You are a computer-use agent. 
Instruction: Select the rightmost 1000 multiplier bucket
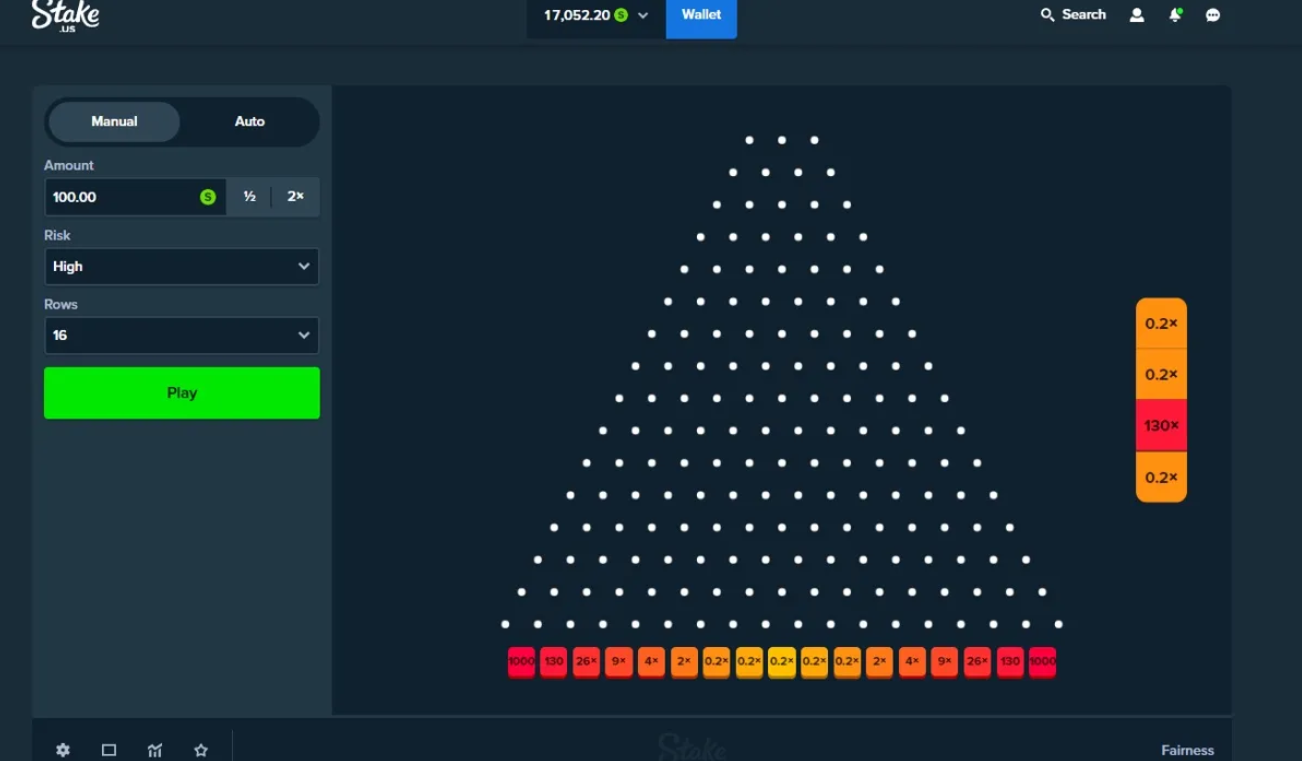pos(1042,662)
